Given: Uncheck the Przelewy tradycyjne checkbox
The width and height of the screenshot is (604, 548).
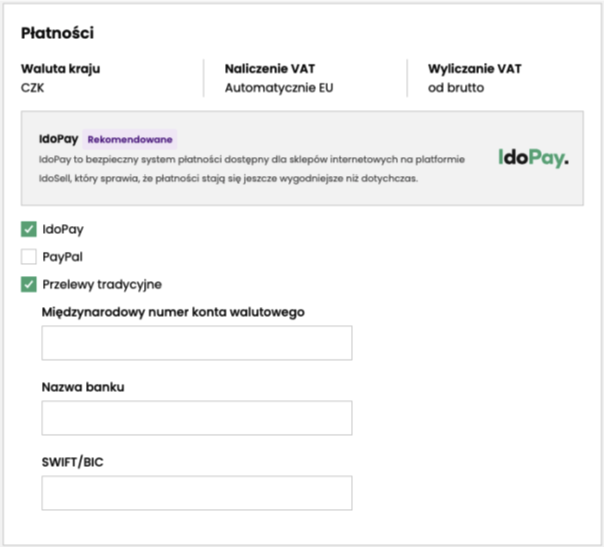Looking at the screenshot, I should (29, 284).
